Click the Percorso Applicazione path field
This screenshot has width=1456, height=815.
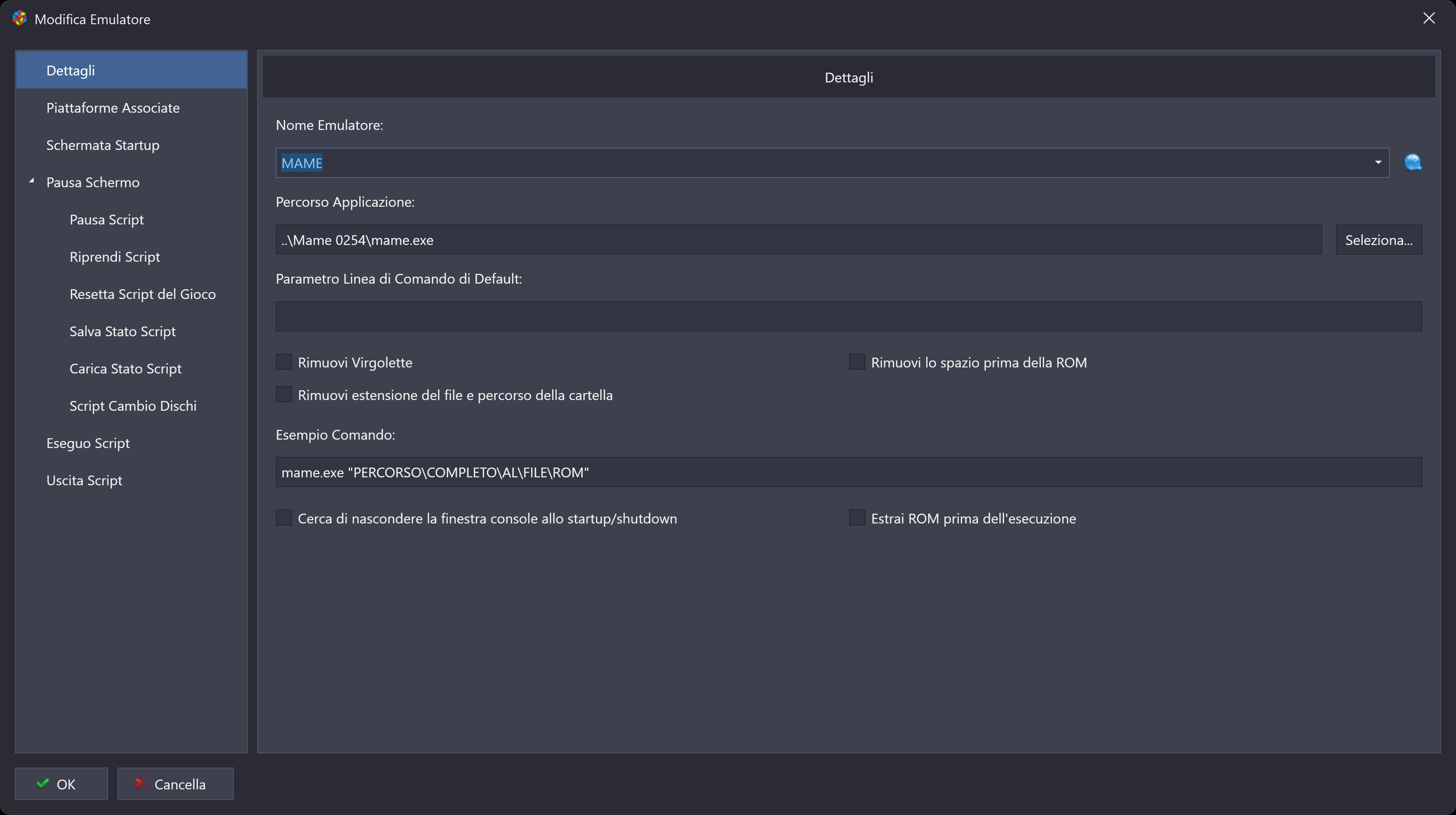pyautogui.click(x=798, y=240)
